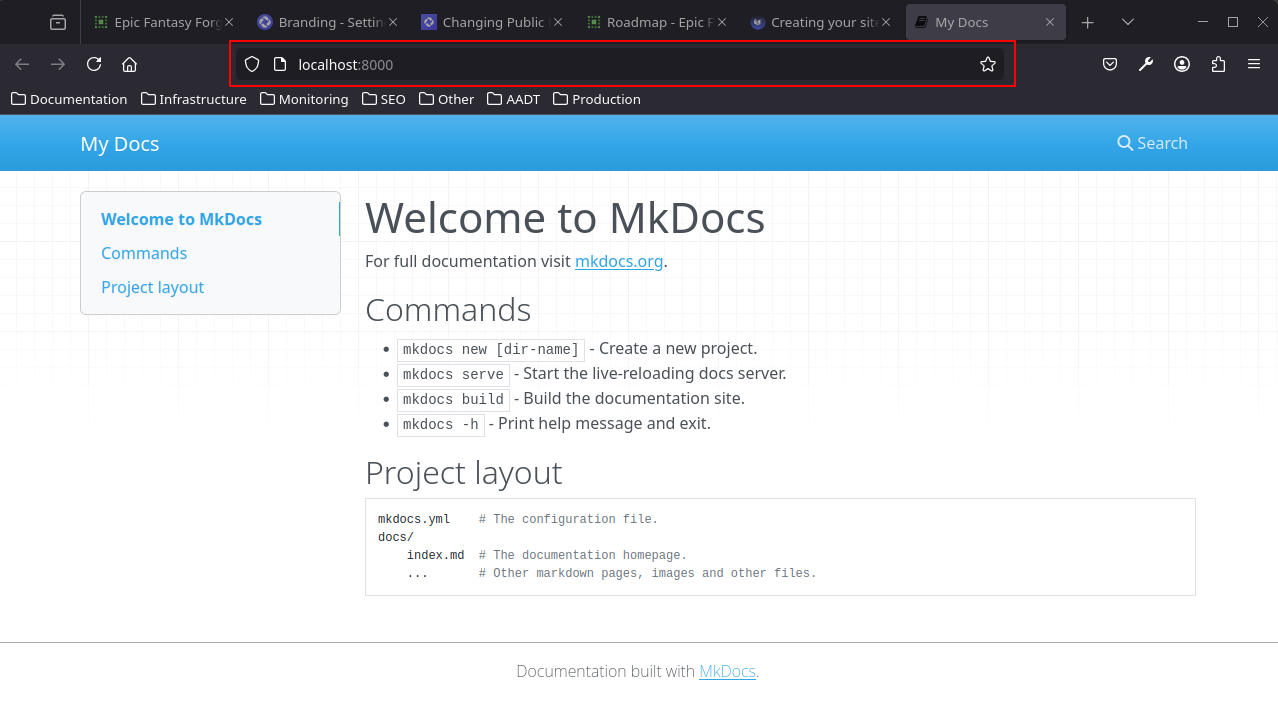Open developer tools wrench icon

tap(1146, 64)
